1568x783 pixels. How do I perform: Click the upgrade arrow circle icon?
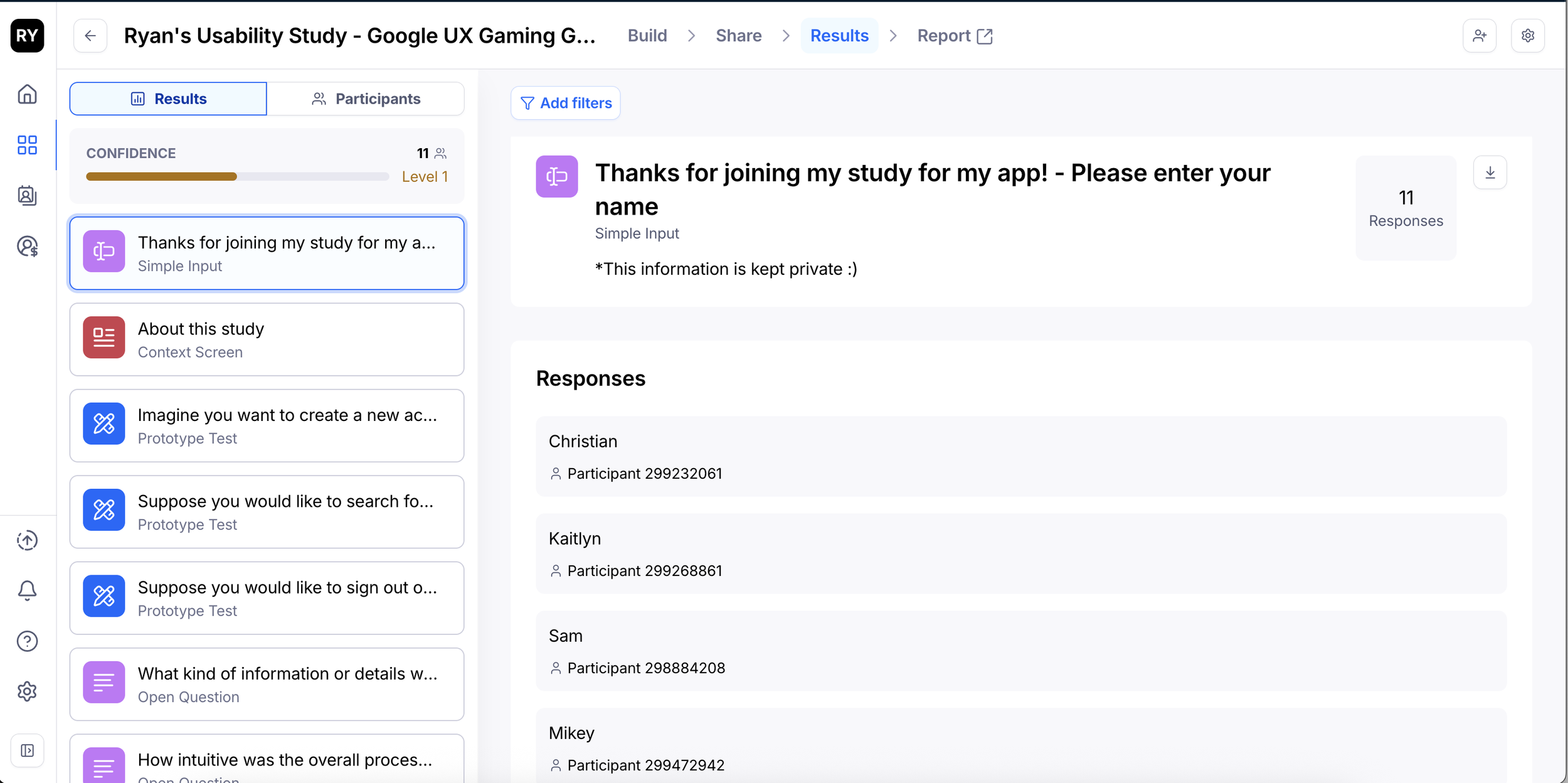pos(27,540)
